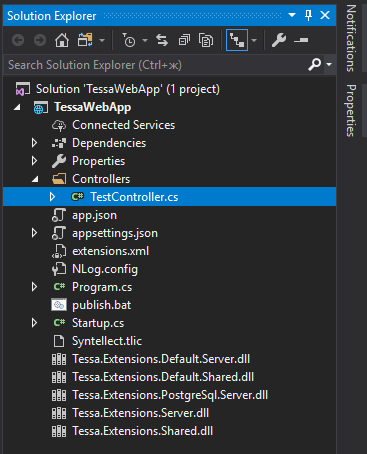Pin the Solution Explorer panel
This screenshot has width=367, height=454.
308,15
